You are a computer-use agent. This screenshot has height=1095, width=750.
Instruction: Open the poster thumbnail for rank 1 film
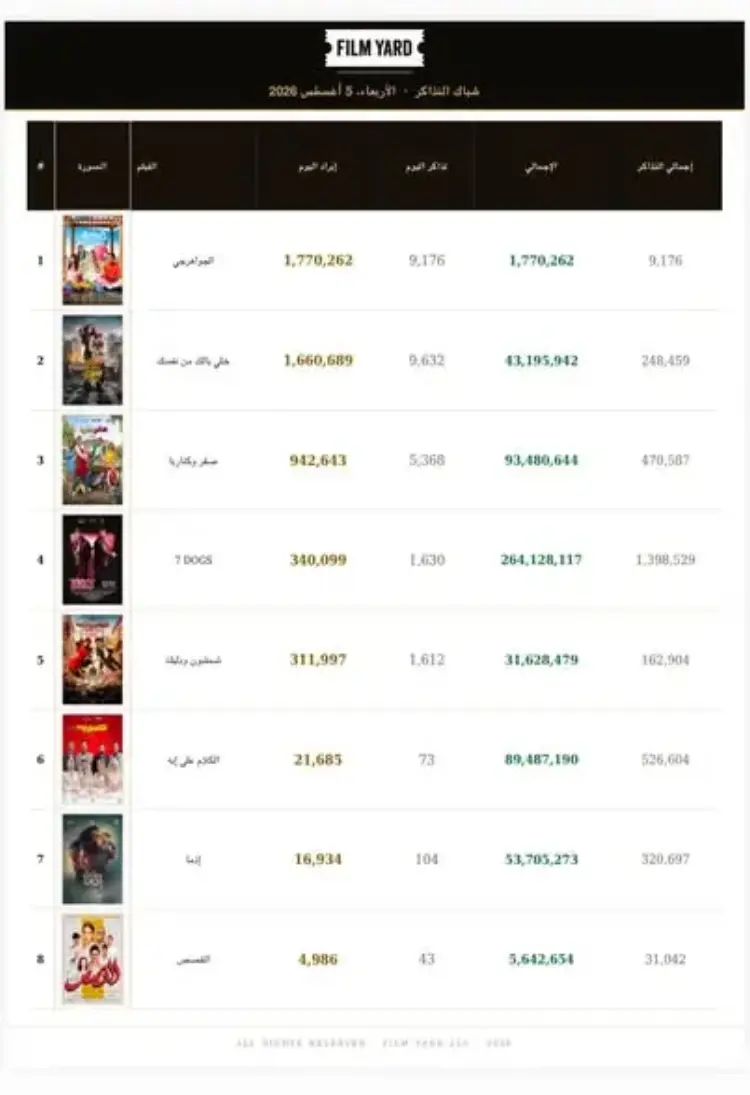tap(92, 260)
